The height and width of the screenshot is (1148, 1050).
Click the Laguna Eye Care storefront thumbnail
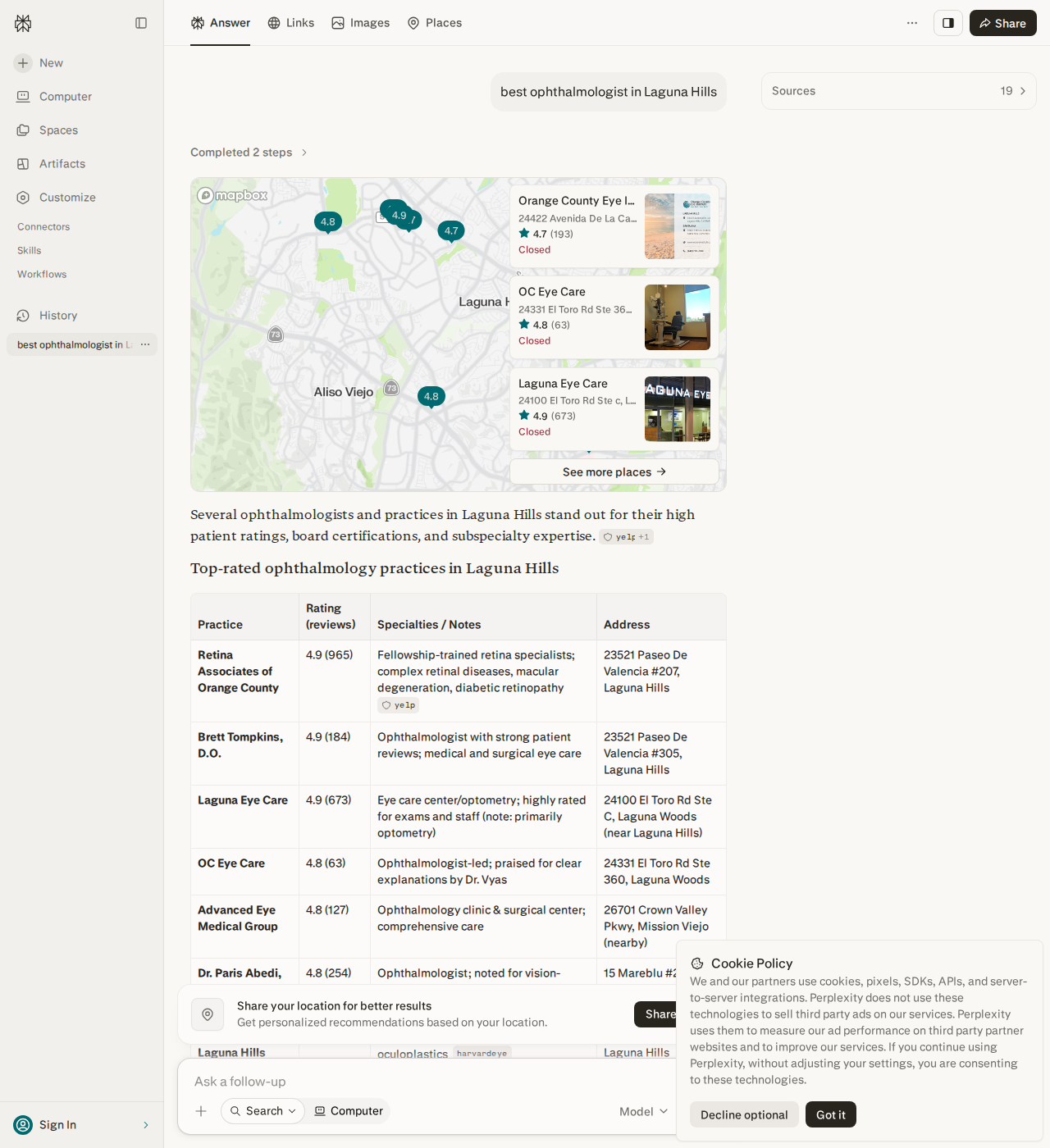click(678, 409)
